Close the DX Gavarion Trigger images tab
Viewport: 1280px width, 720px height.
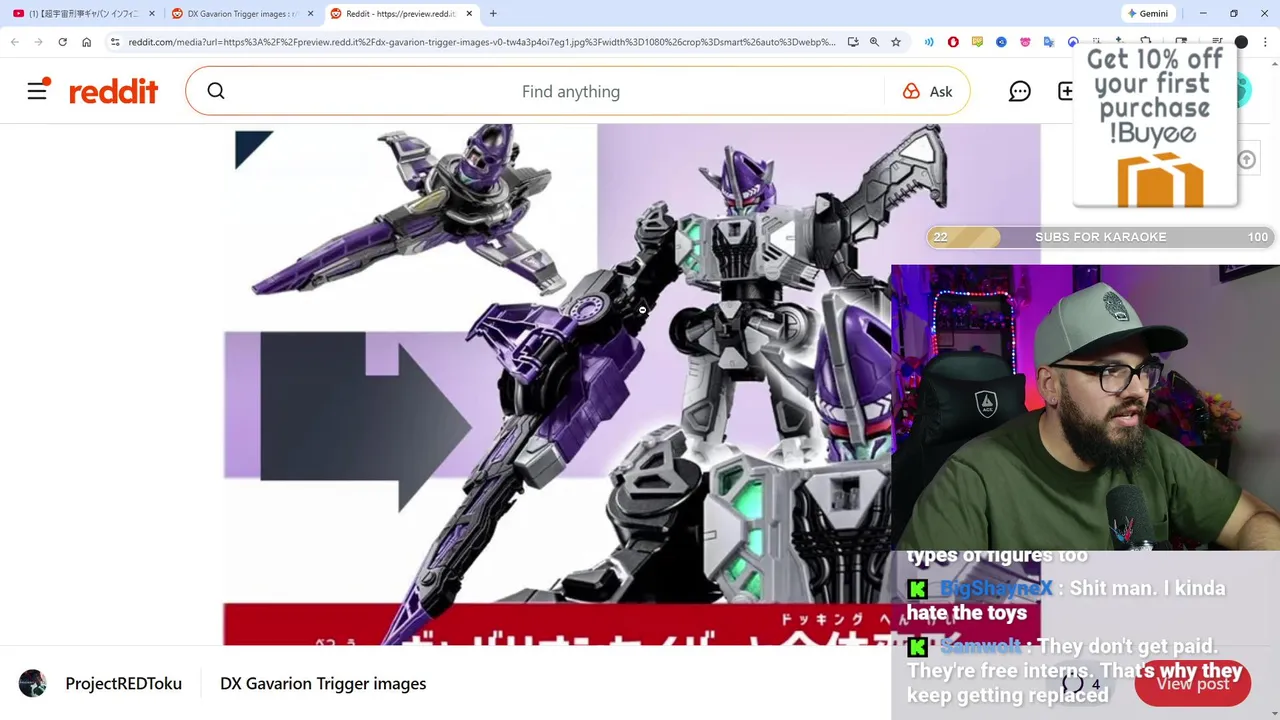tap(310, 14)
